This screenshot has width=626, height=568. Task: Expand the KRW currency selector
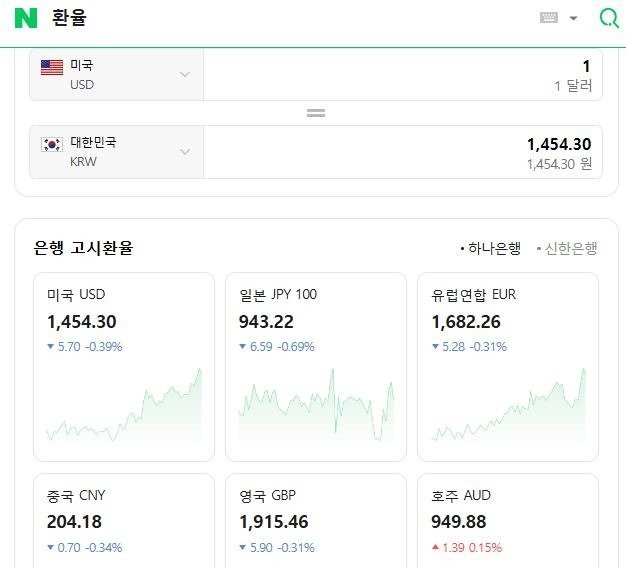point(185,152)
